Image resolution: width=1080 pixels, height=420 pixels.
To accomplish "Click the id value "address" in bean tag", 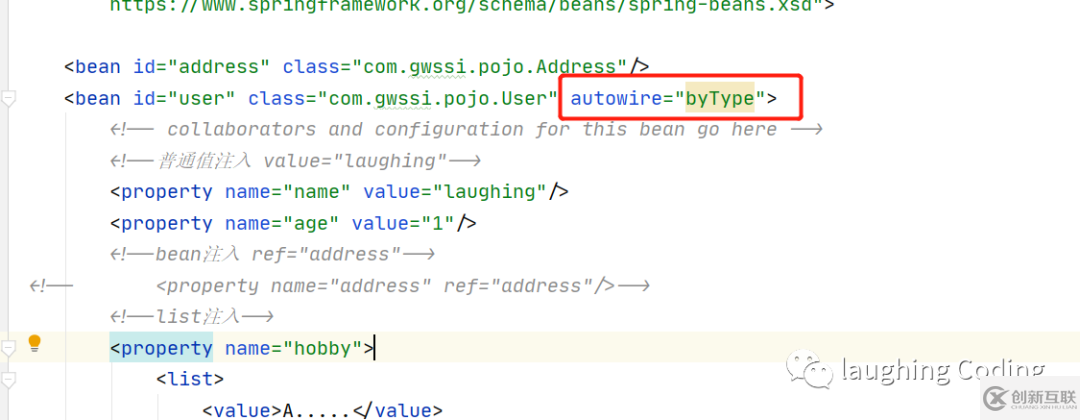I will click(218, 67).
